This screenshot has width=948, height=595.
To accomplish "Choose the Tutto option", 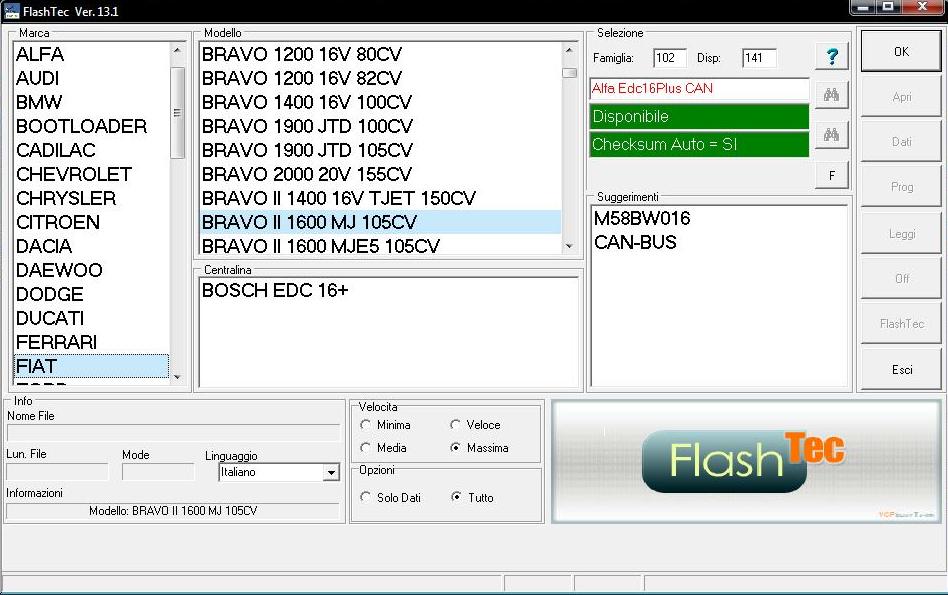I will click(456, 498).
